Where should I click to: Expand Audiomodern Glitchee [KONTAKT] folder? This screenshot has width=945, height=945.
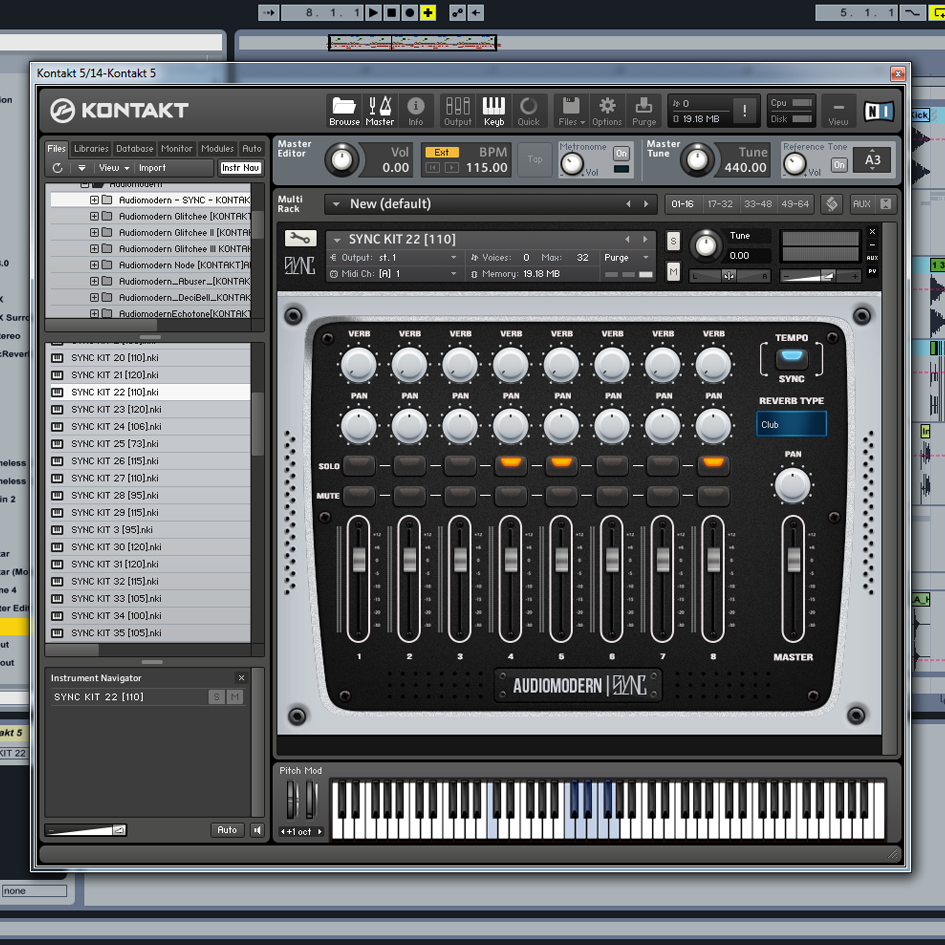coord(94,216)
